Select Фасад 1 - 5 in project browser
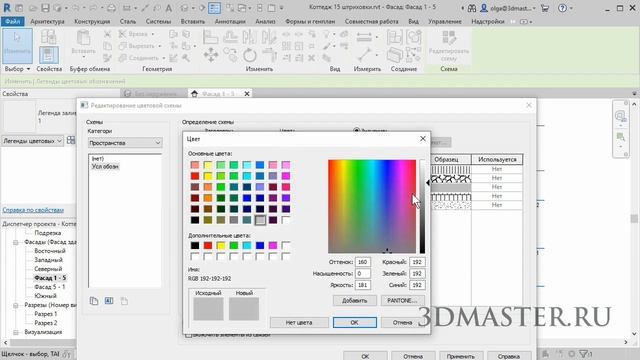This screenshot has width=640, height=360. 50,278
